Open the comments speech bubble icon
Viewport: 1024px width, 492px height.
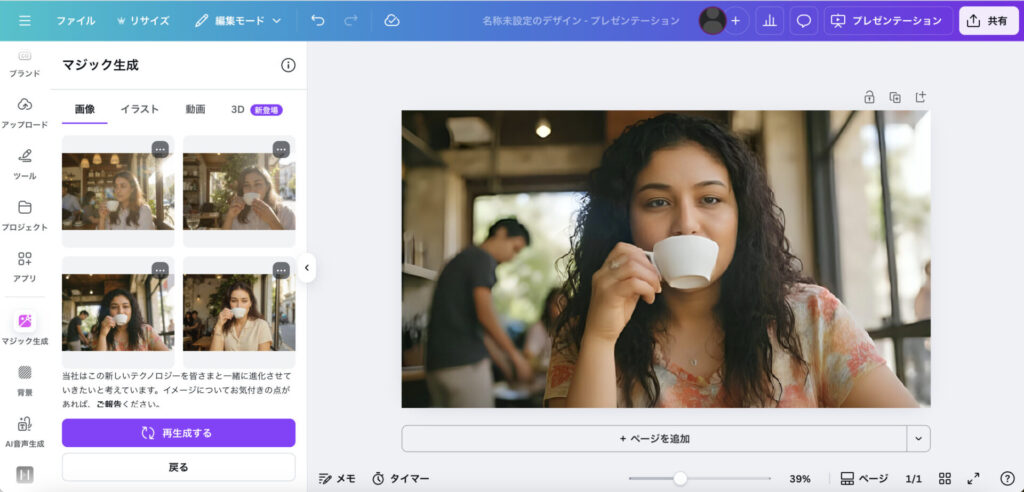tap(802, 20)
